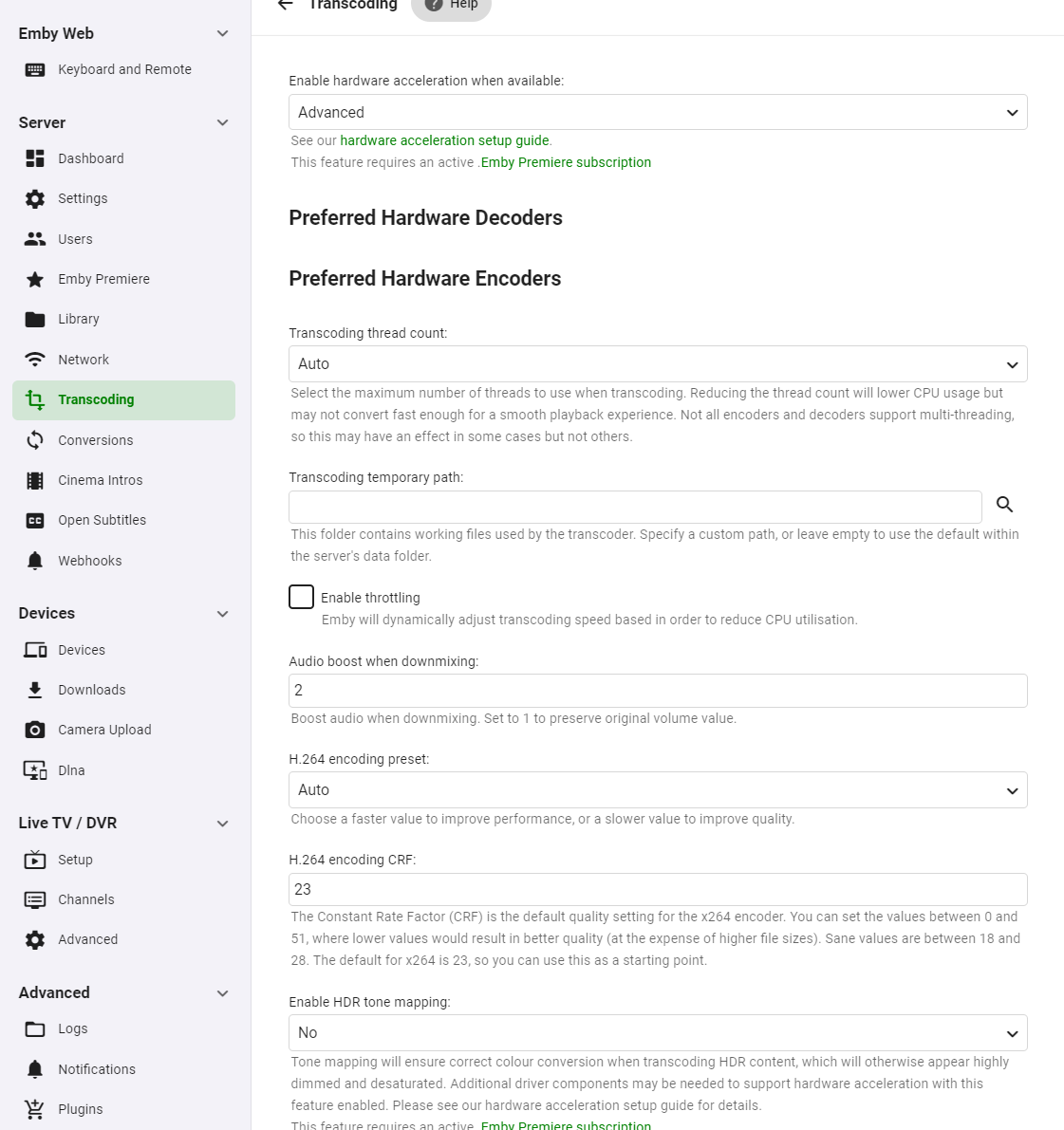
Task: Click the Dashboard icon in the sidebar
Action: pos(35,158)
